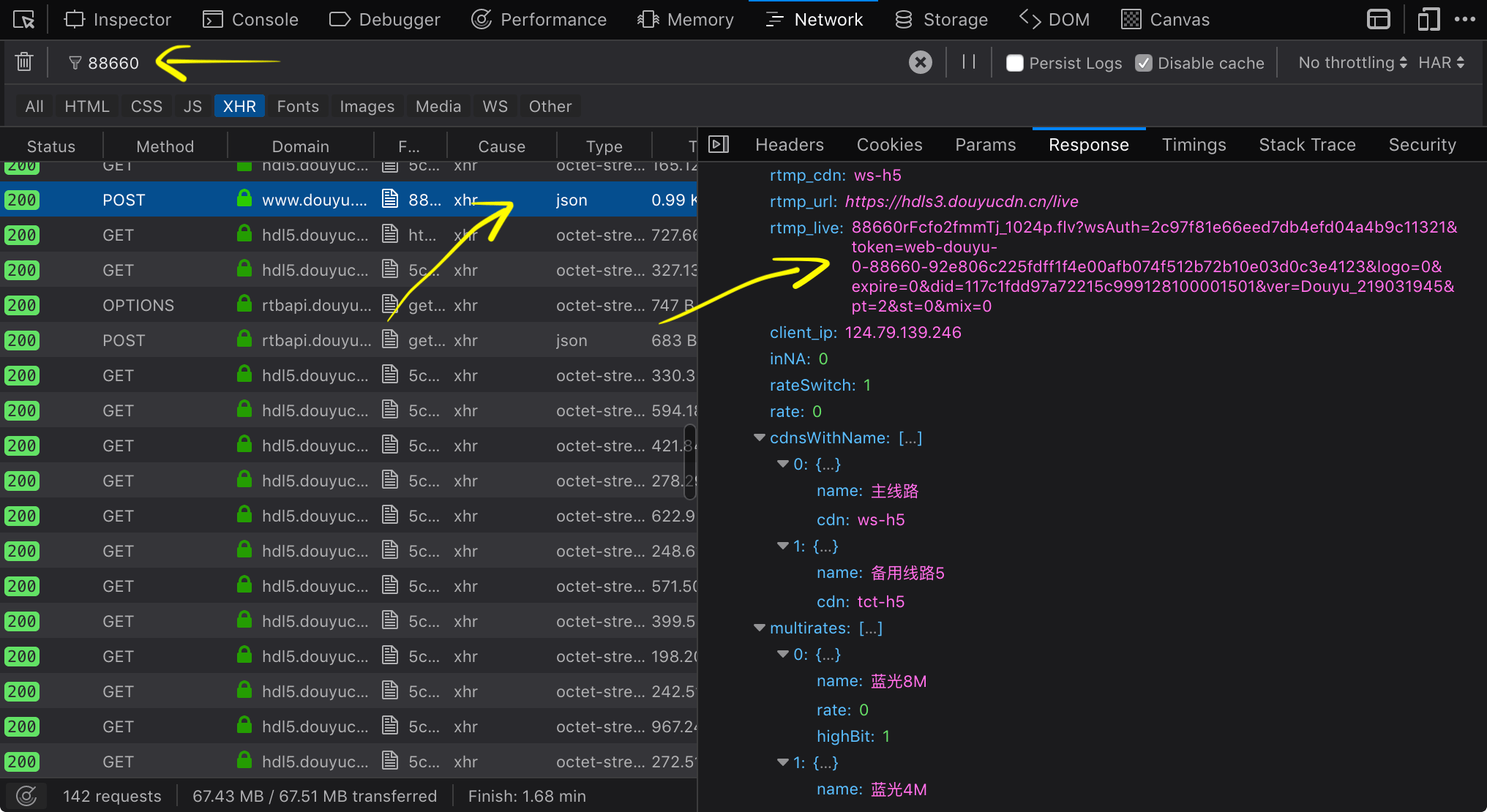Click the performance analysis icon in status bar
Viewport: 1487px width, 812px height.
pyautogui.click(x=26, y=796)
